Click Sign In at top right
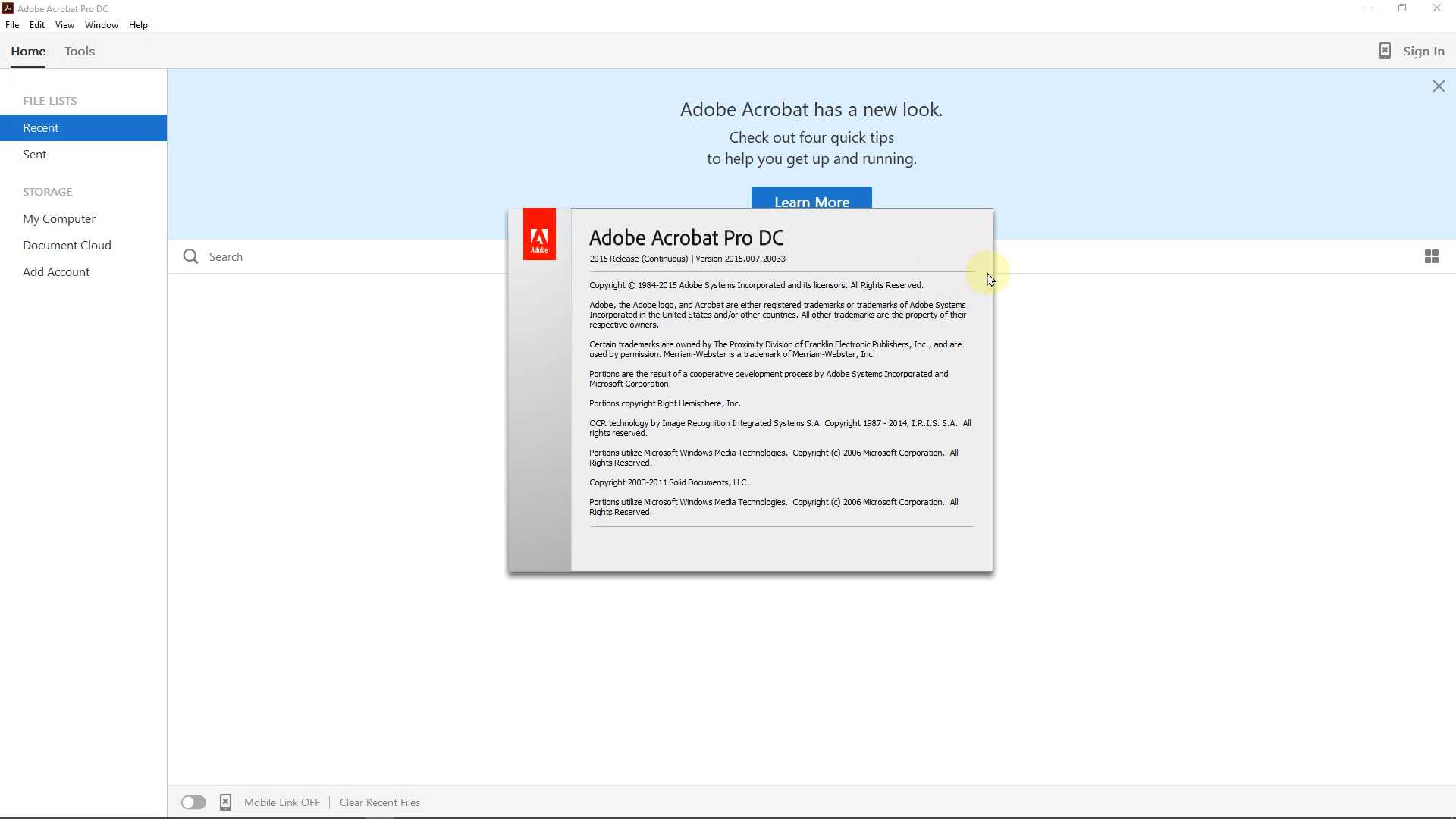 1423,52
